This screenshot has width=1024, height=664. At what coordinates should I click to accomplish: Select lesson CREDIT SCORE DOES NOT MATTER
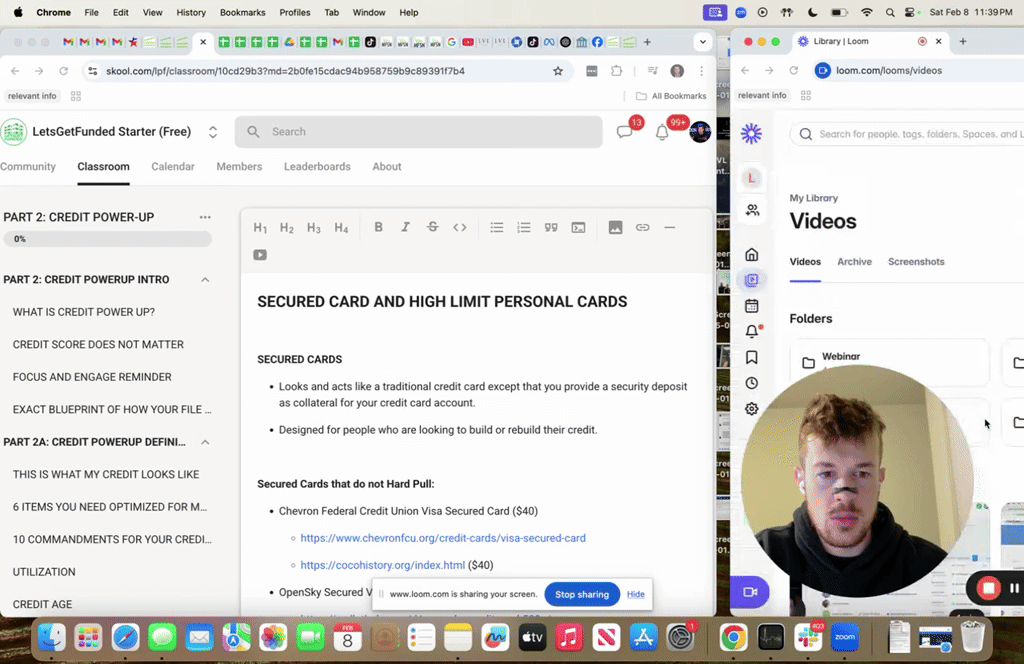point(98,345)
